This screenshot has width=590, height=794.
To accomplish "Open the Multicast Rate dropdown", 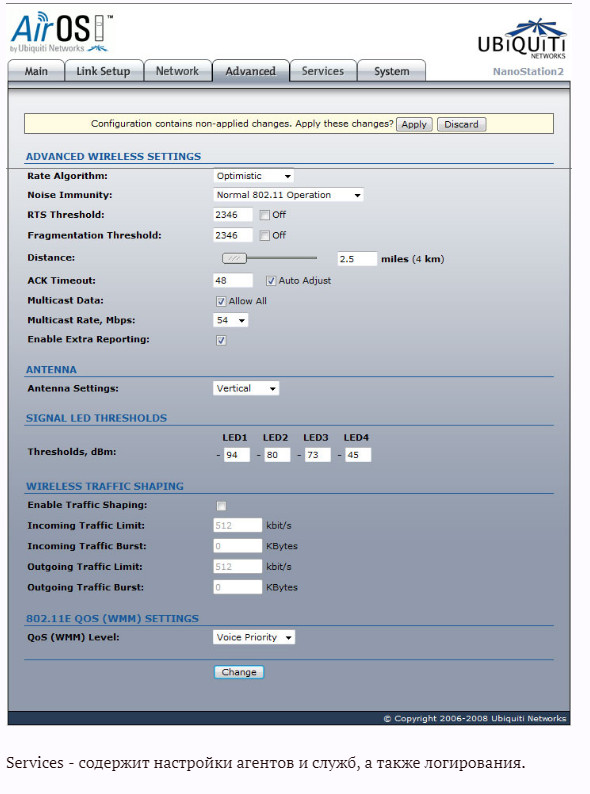I will coord(230,320).
